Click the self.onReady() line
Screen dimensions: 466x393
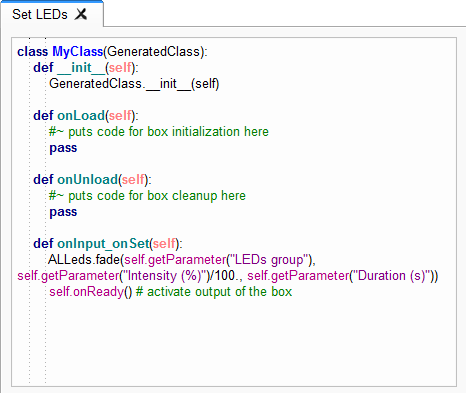tap(170, 292)
